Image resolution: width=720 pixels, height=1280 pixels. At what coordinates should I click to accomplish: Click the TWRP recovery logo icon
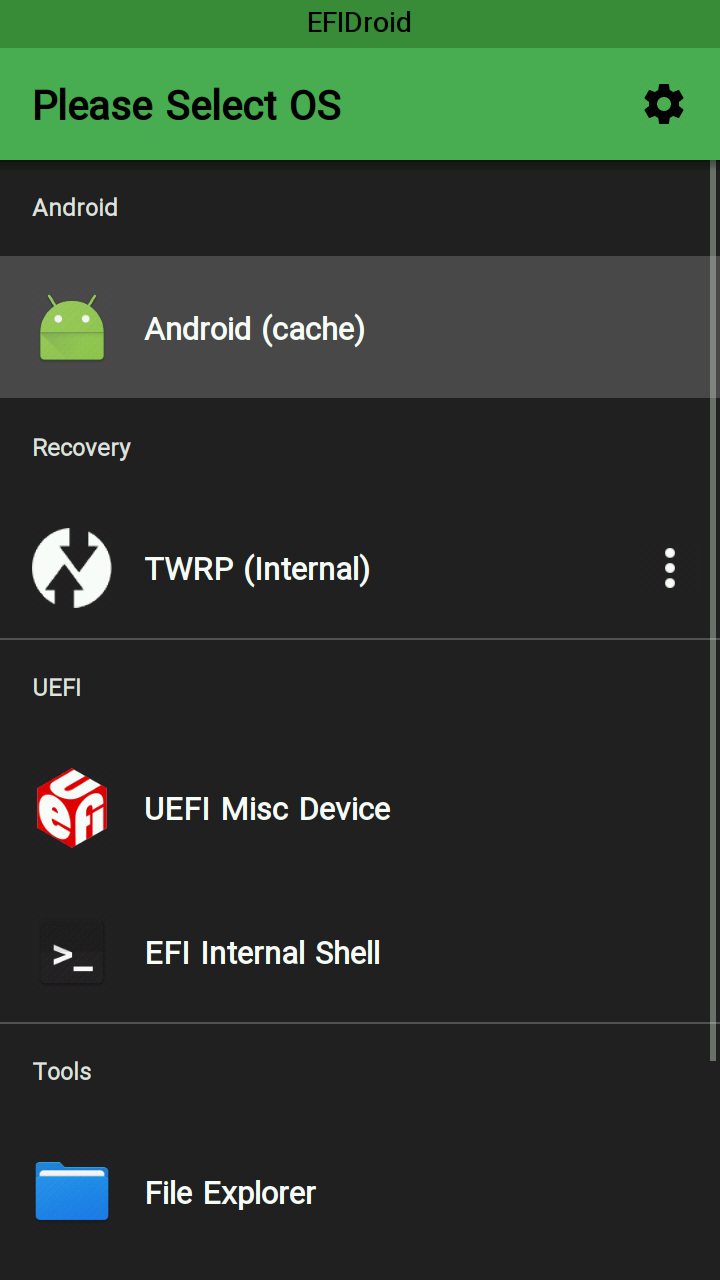click(x=72, y=568)
